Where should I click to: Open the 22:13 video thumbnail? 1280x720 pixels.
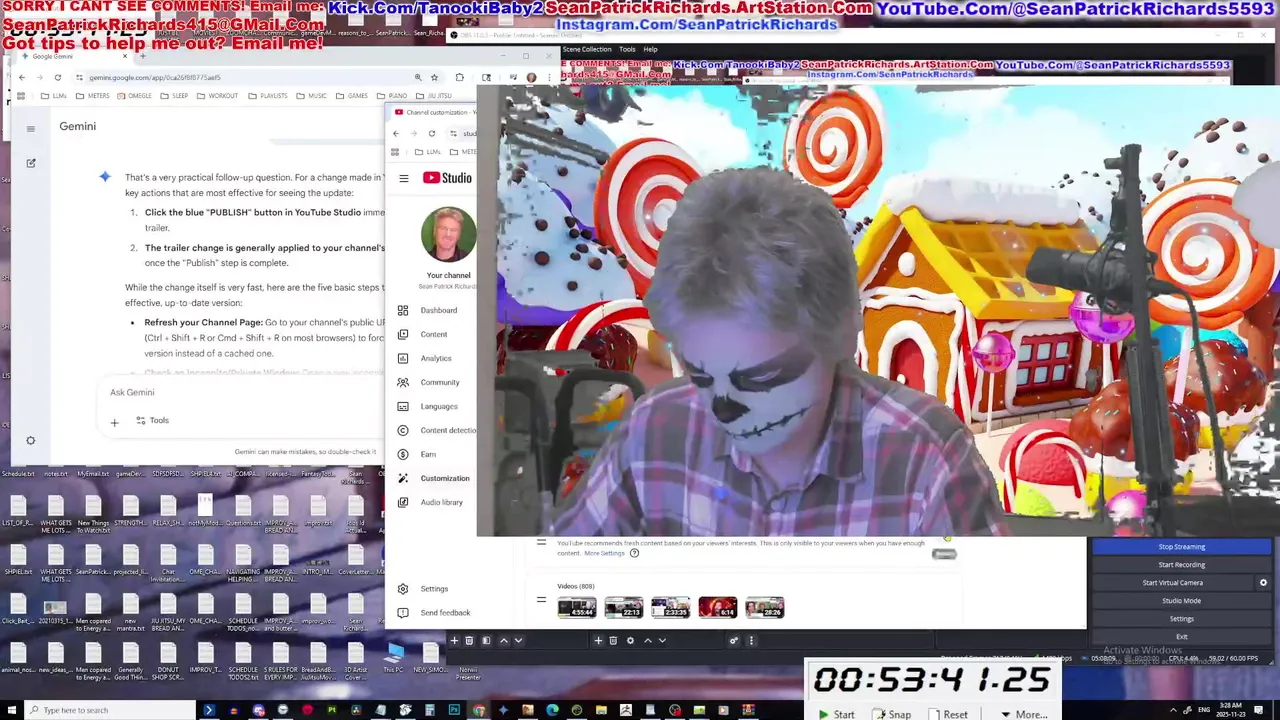pos(624,607)
